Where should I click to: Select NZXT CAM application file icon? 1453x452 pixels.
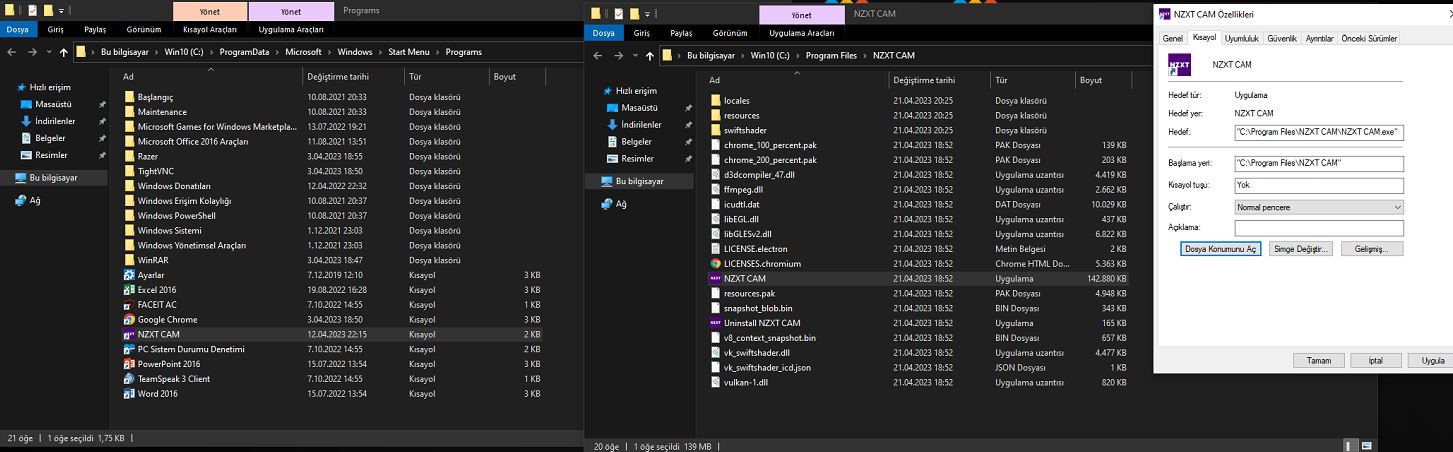(x=715, y=278)
